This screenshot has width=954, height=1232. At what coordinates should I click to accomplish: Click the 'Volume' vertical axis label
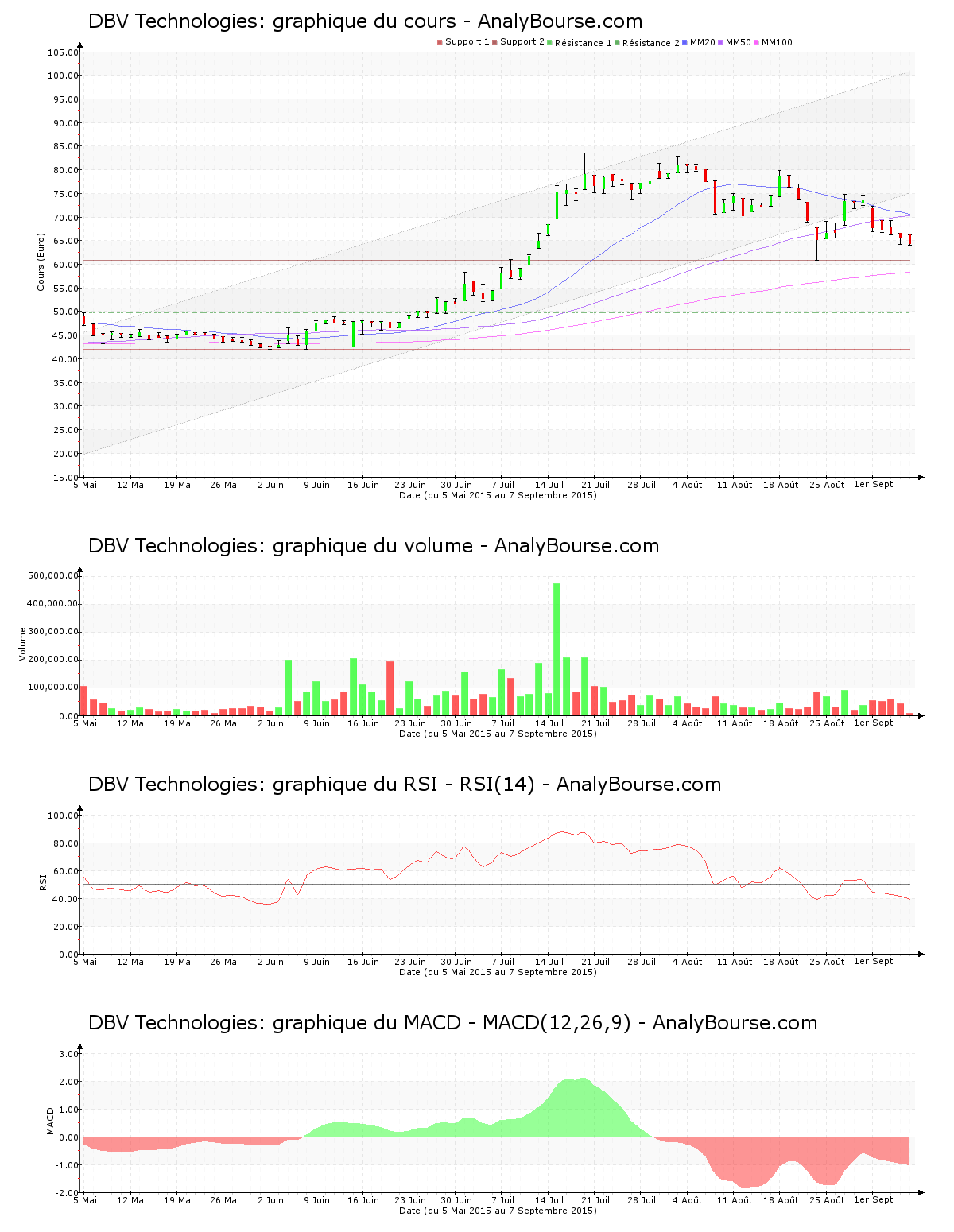point(22,644)
